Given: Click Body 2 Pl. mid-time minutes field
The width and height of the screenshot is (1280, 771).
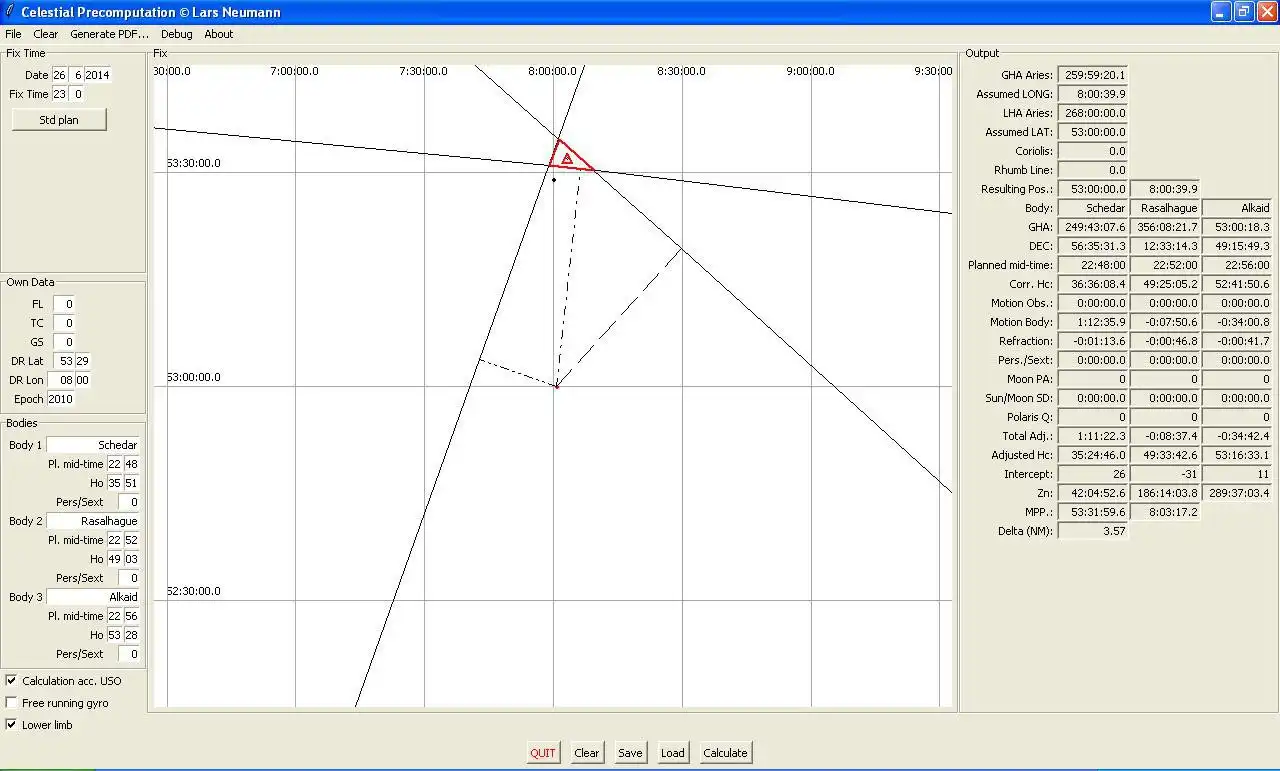Looking at the screenshot, I should point(132,540).
